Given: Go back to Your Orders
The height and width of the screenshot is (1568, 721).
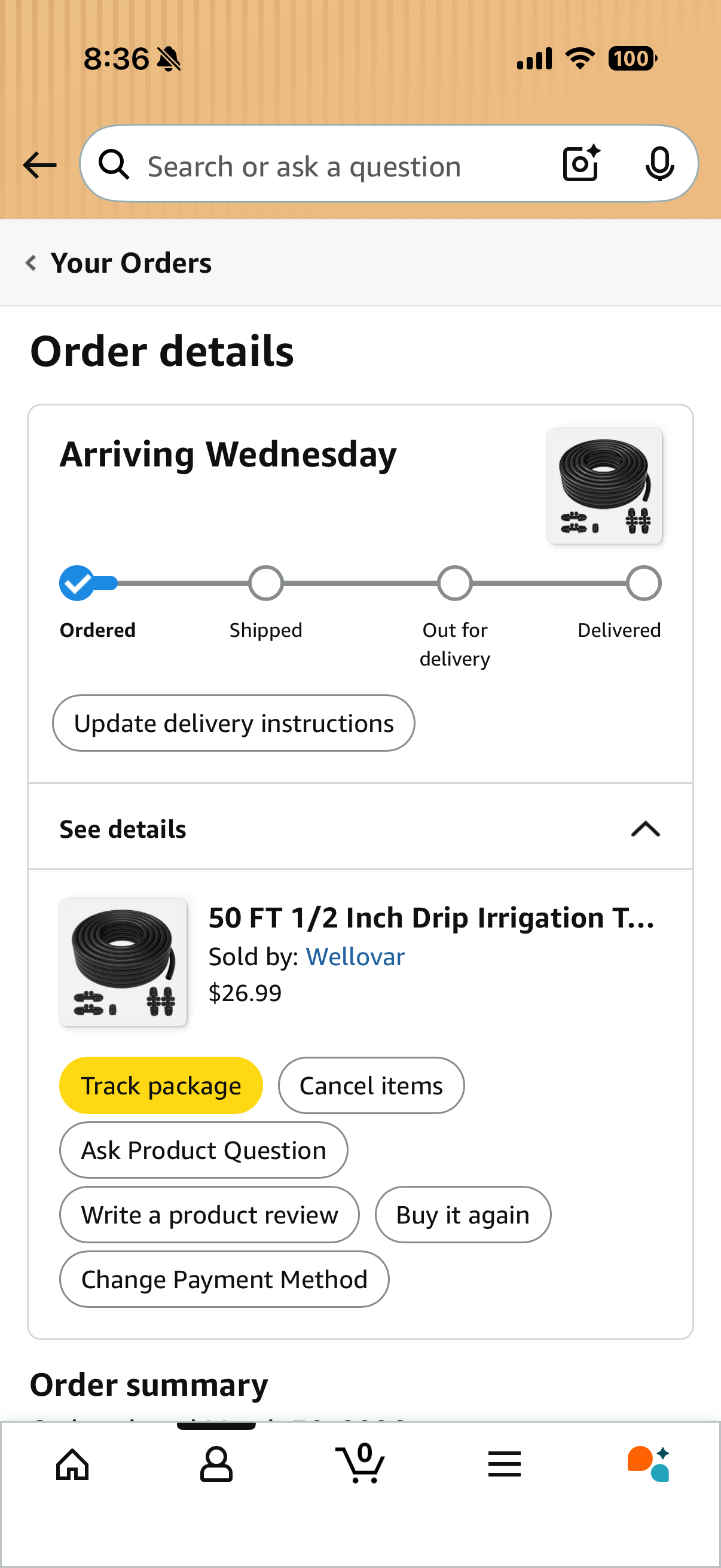Looking at the screenshot, I should click(119, 263).
